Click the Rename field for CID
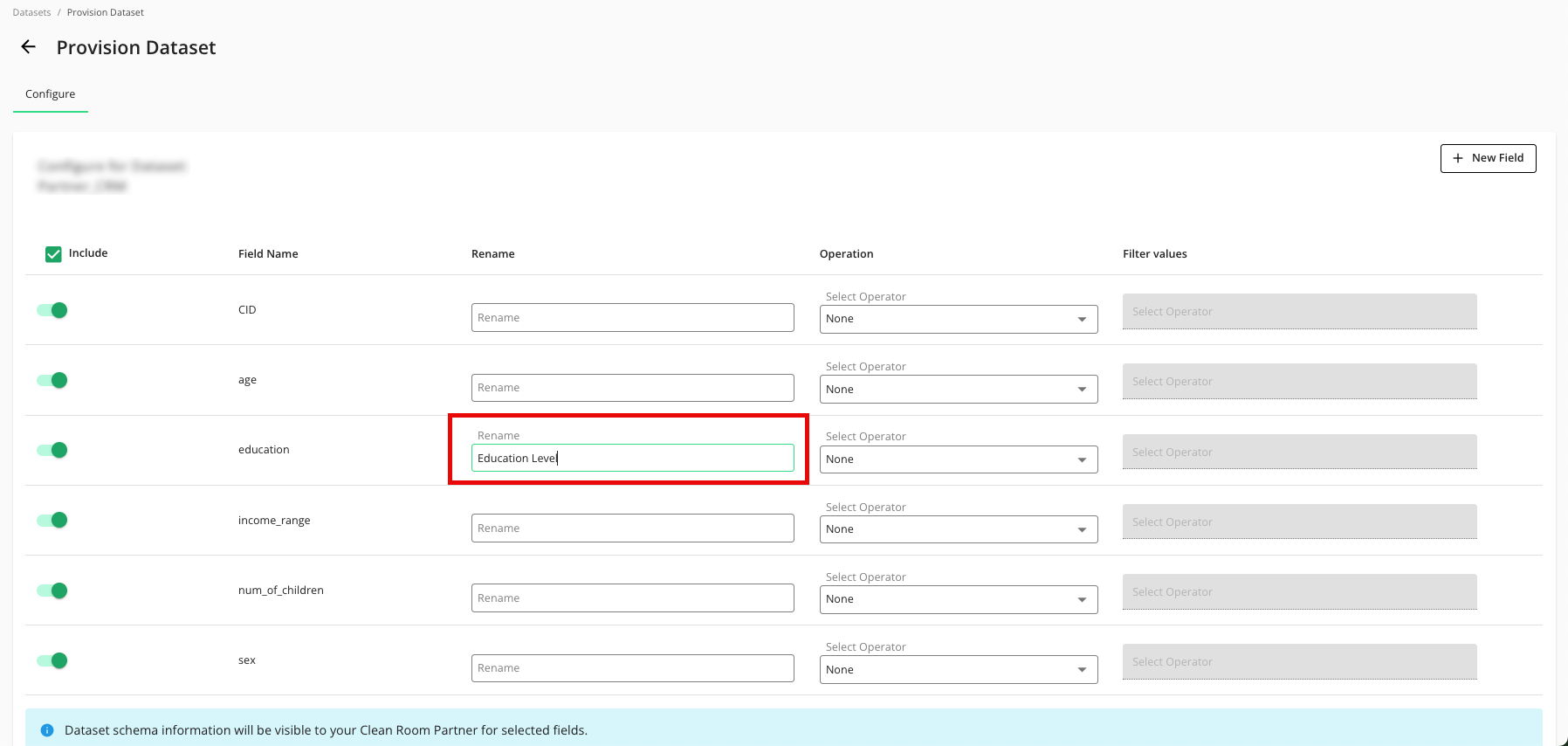This screenshot has height=746, width=1568. [632, 318]
